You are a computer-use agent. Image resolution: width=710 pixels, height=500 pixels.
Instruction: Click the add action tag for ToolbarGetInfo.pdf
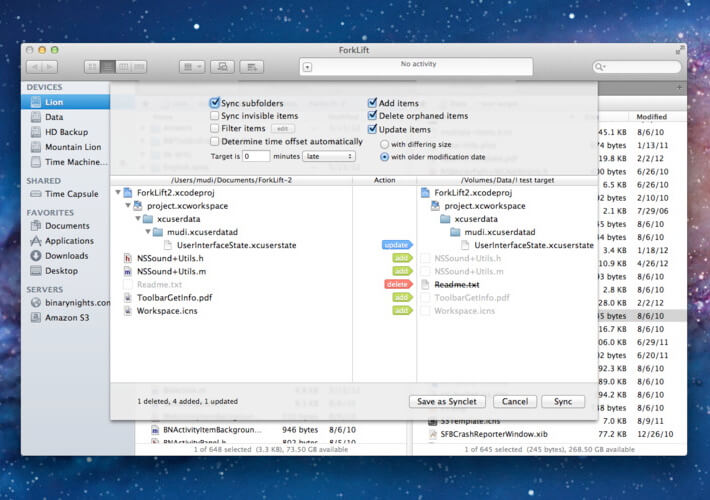402,298
